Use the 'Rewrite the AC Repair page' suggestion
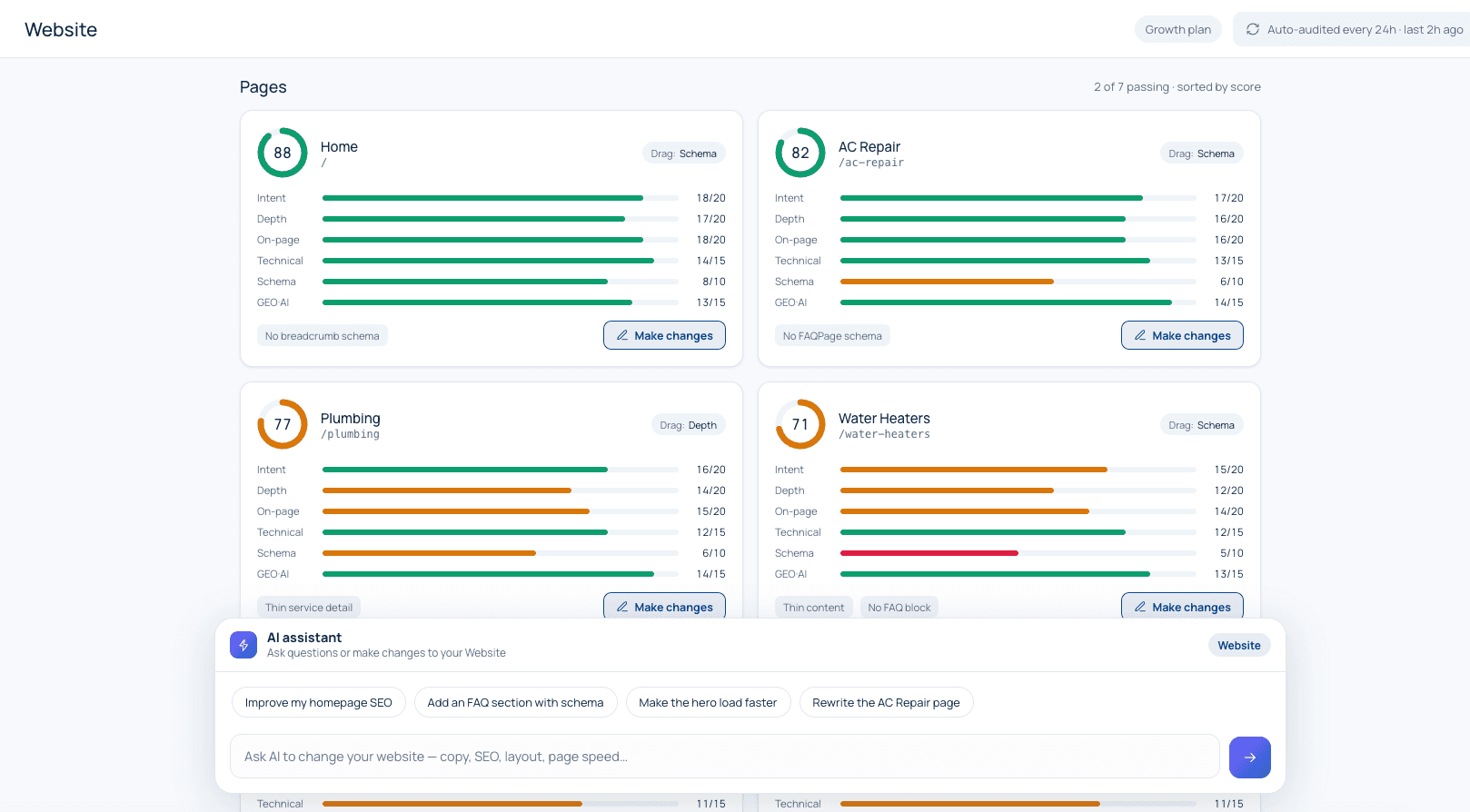Viewport: 1470px width, 812px height. pos(887,702)
